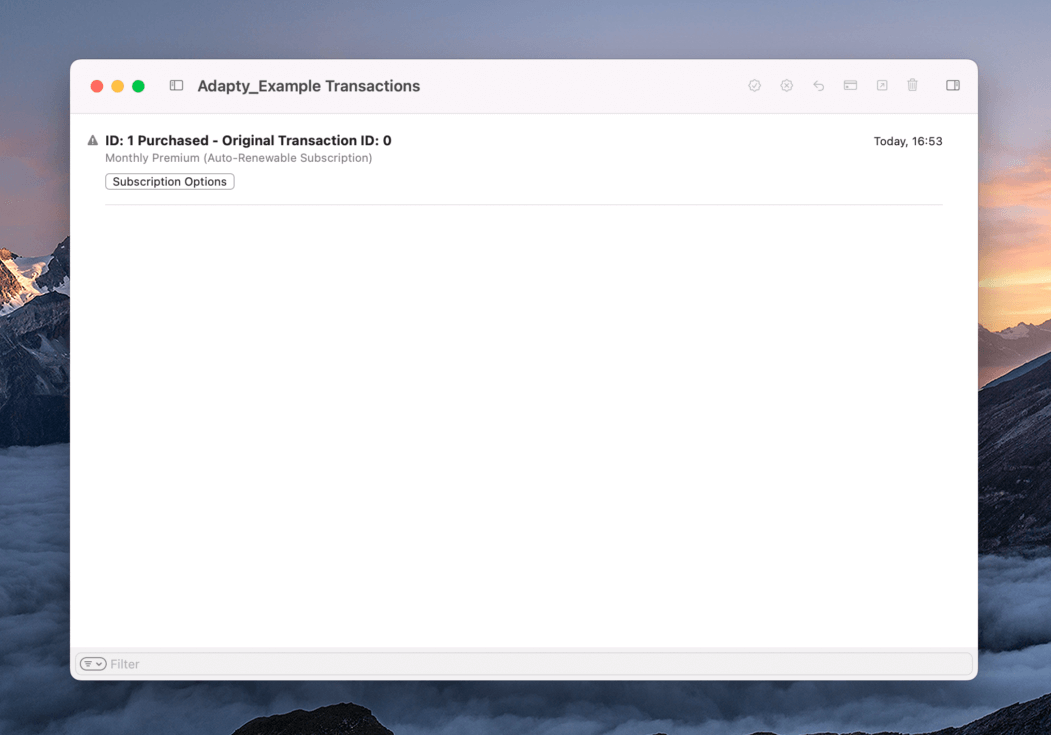
Task: Click the warning triangle beside ID: 1
Action: point(93,141)
